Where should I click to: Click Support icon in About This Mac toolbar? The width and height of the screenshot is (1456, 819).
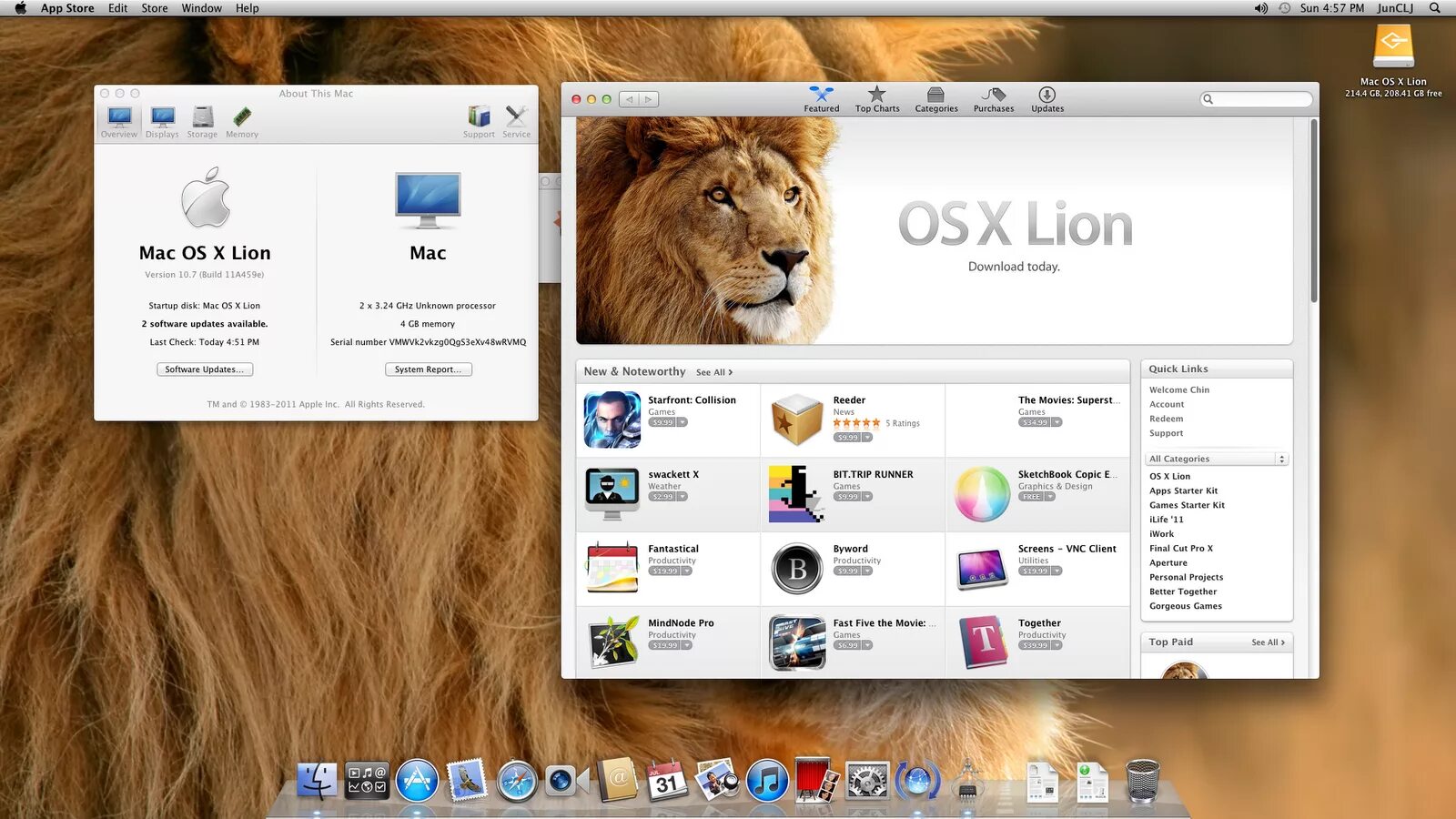[x=479, y=123]
